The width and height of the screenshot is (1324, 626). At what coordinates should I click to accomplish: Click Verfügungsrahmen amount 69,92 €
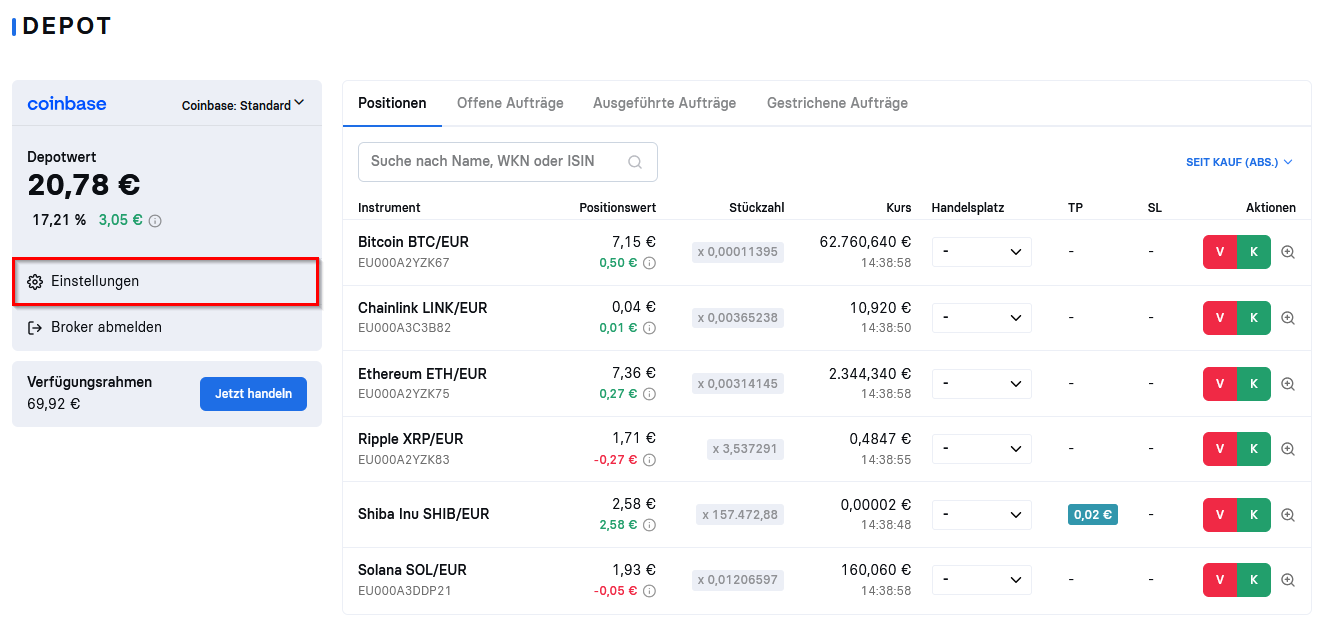click(54, 404)
